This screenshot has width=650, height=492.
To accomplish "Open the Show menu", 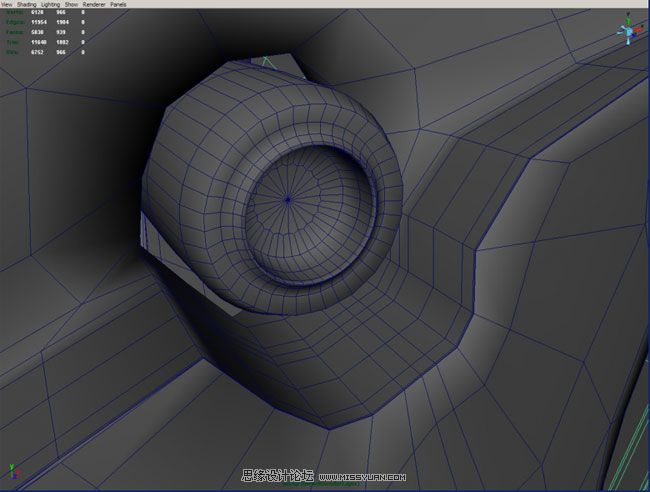I will click(72, 4).
